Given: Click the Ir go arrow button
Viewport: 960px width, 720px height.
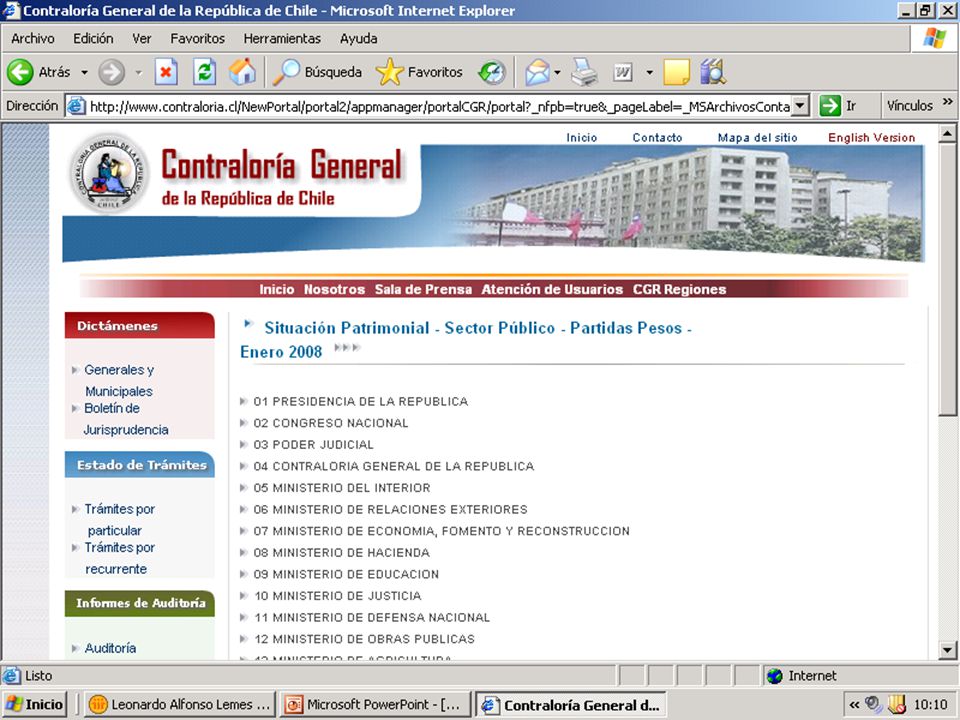Looking at the screenshot, I should click(830, 106).
